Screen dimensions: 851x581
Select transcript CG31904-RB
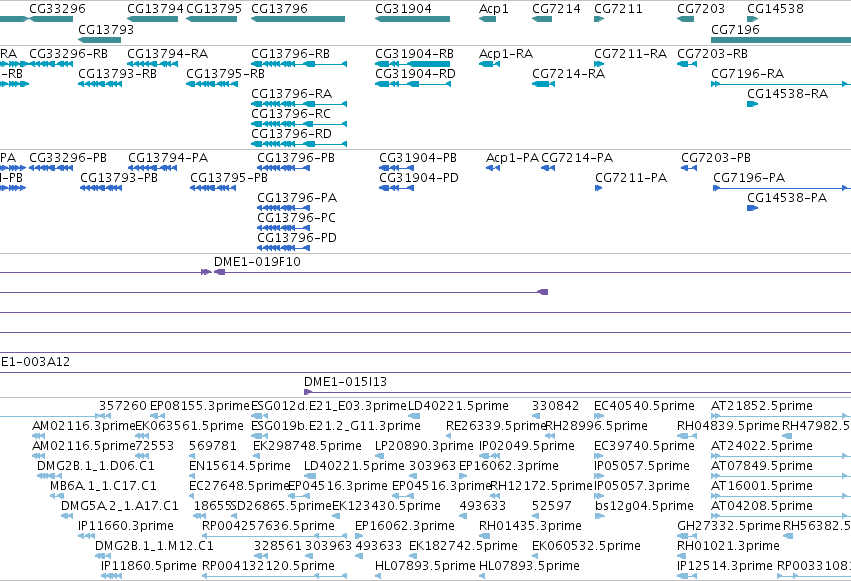(x=412, y=64)
